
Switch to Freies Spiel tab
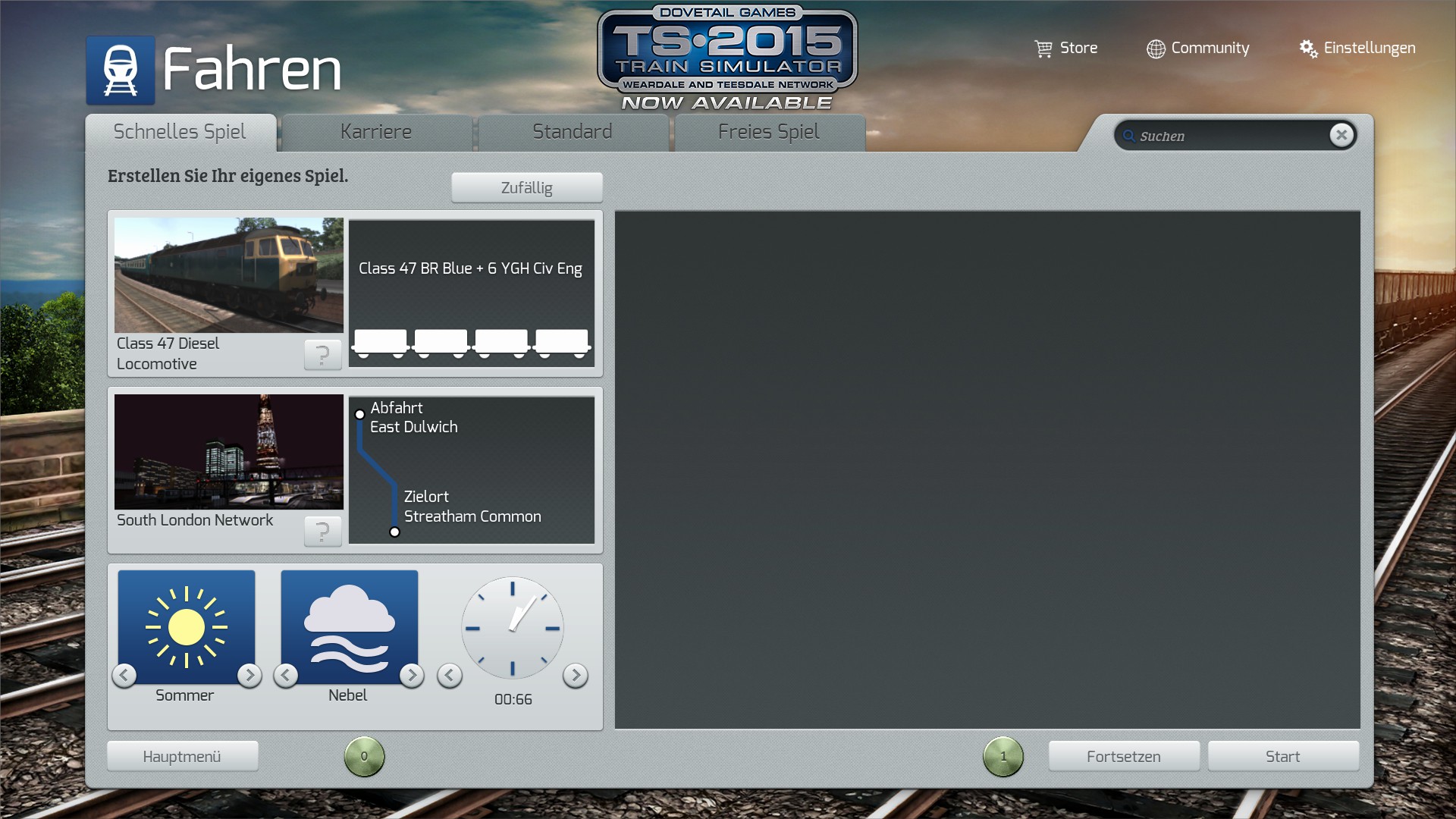pyautogui.click(x=768, y=132)
